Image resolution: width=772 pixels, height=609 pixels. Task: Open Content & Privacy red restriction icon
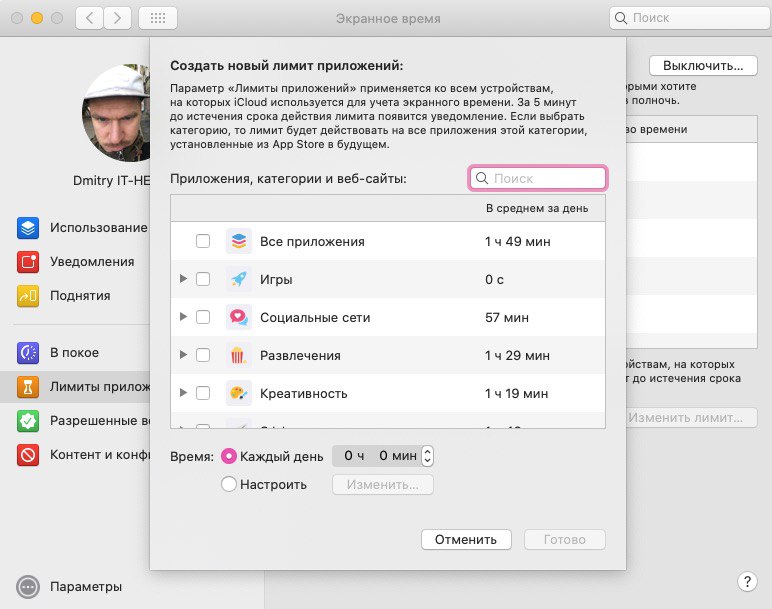[28, 455]
